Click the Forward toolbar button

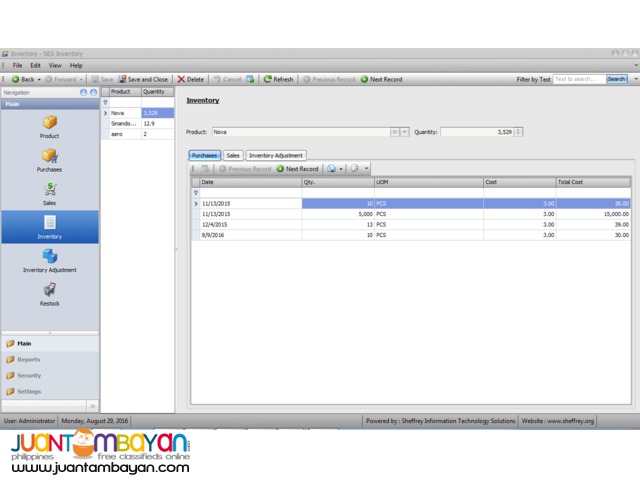click(61, 79)
